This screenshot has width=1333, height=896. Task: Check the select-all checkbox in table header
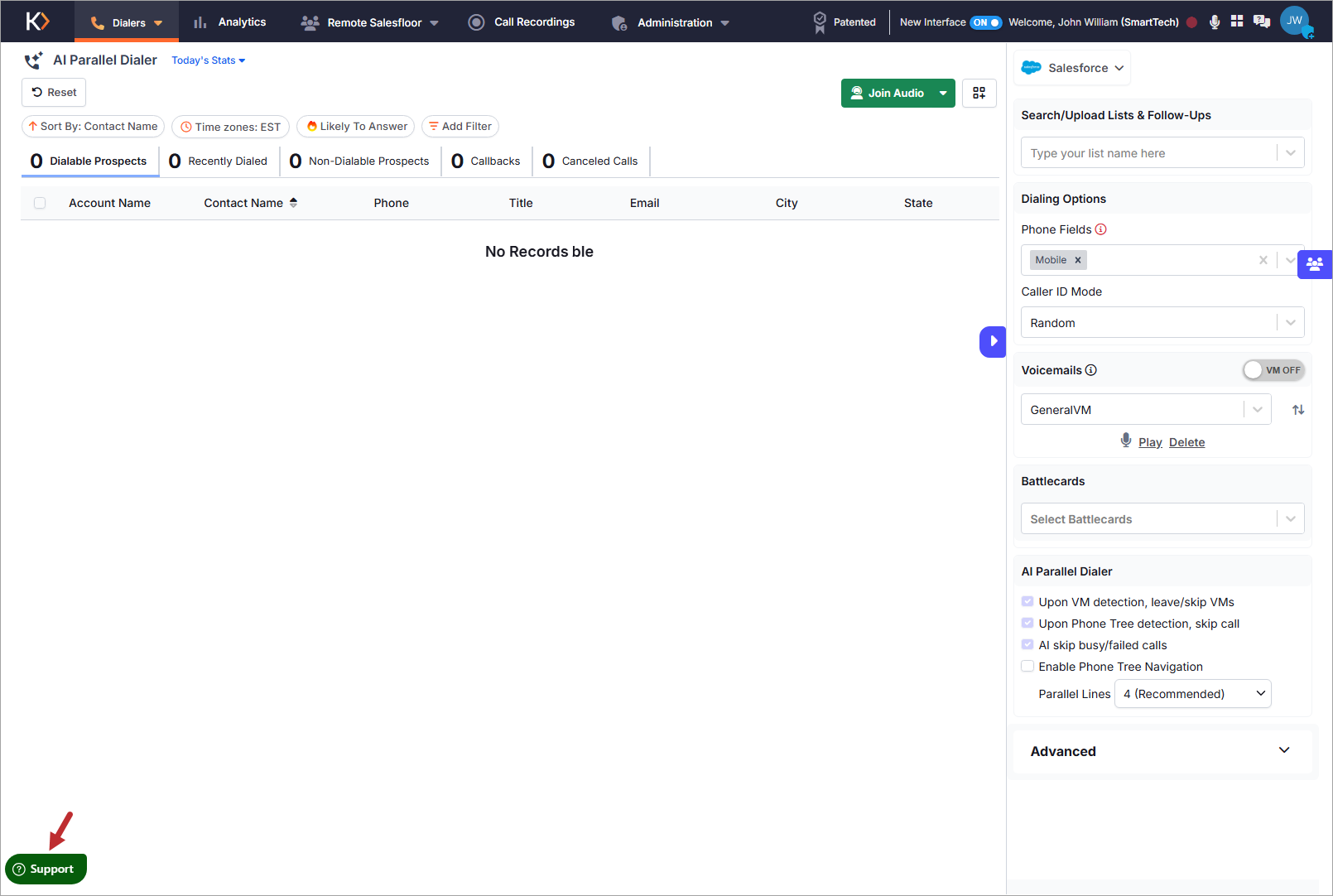point(40,203)
